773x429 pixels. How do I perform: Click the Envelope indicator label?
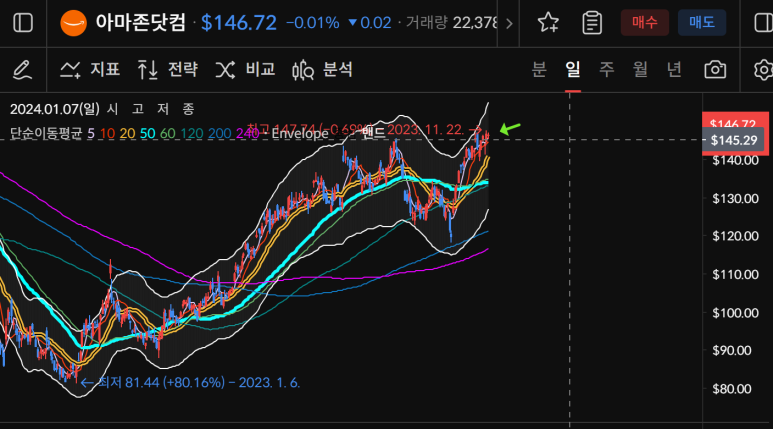(x=300, y=134)
